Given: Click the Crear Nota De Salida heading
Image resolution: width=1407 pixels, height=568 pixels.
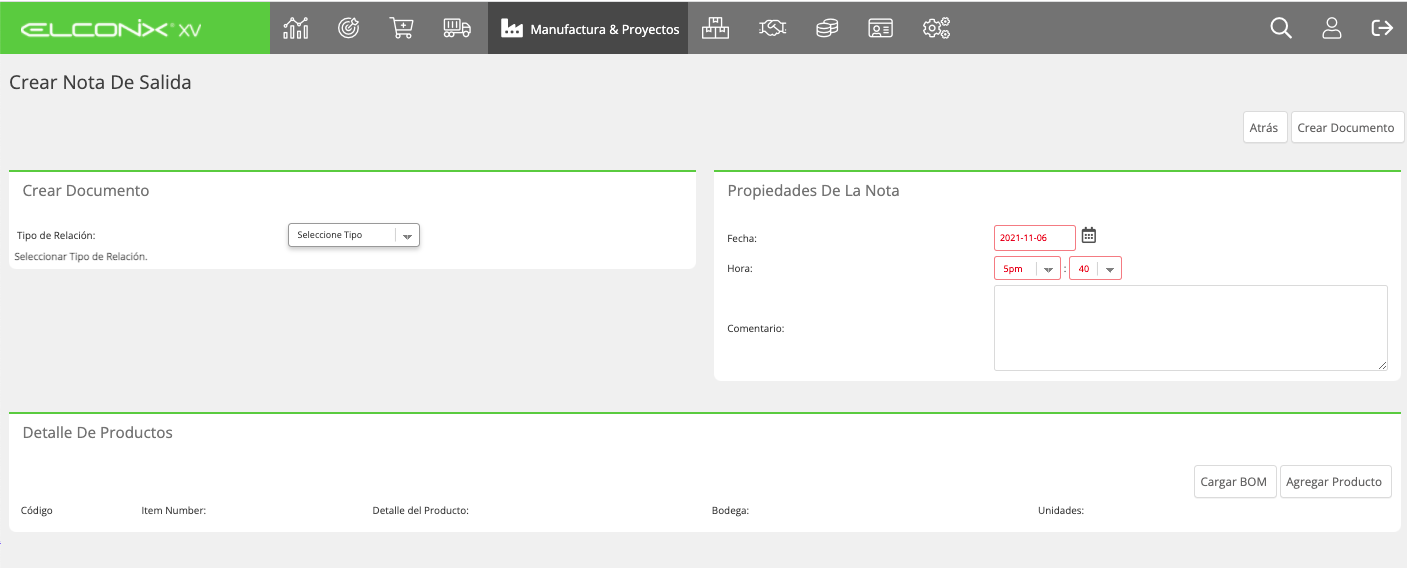Looking at the screenshot, I should 100,82.
